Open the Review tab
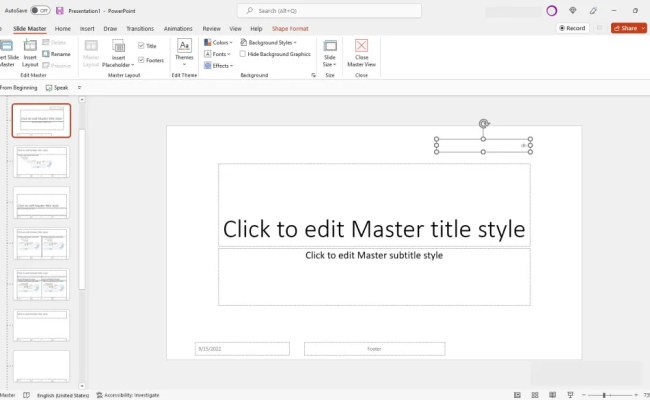Viewport: 650px width, 400px height. point(211,29)
